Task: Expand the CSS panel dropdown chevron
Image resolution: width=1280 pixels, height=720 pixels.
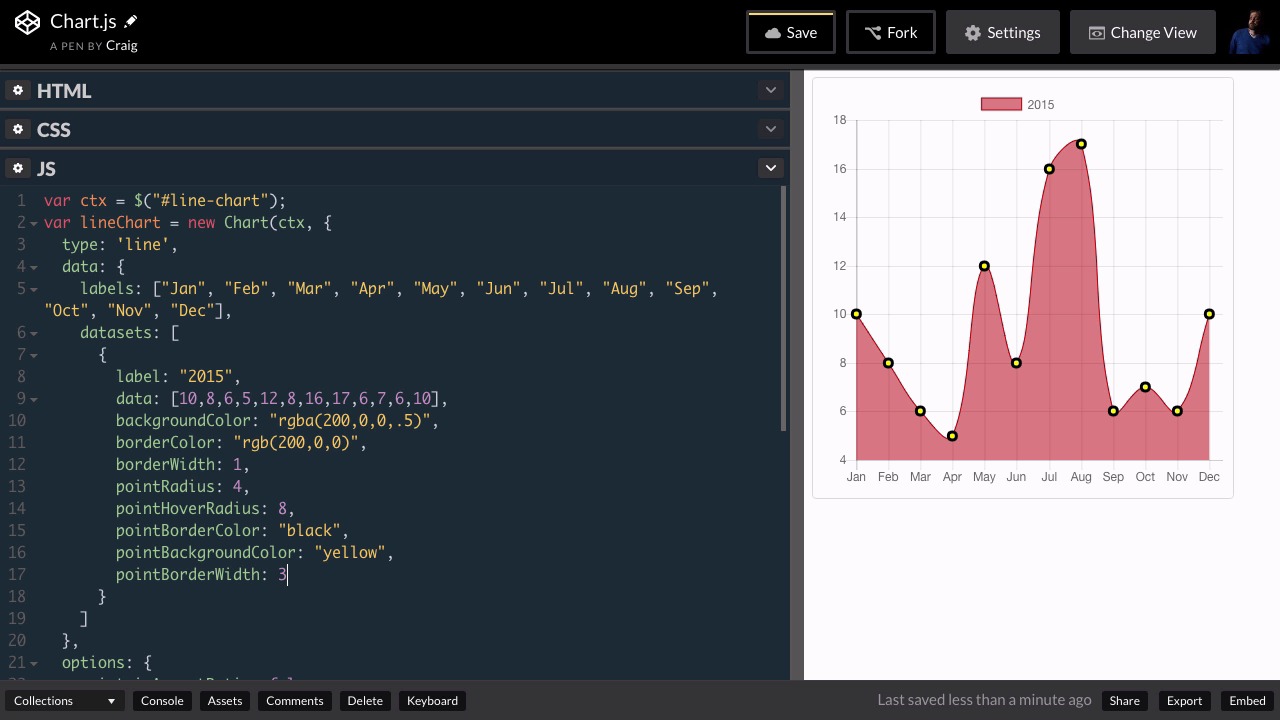Action: (x=770, y=129)
